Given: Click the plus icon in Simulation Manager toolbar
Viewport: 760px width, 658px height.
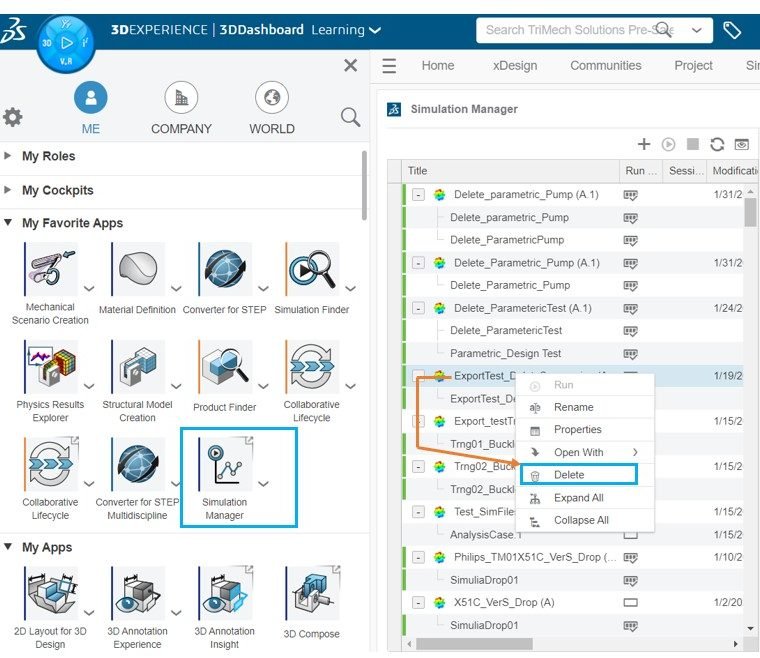Looking at the screenshot, I should point(644,144).
